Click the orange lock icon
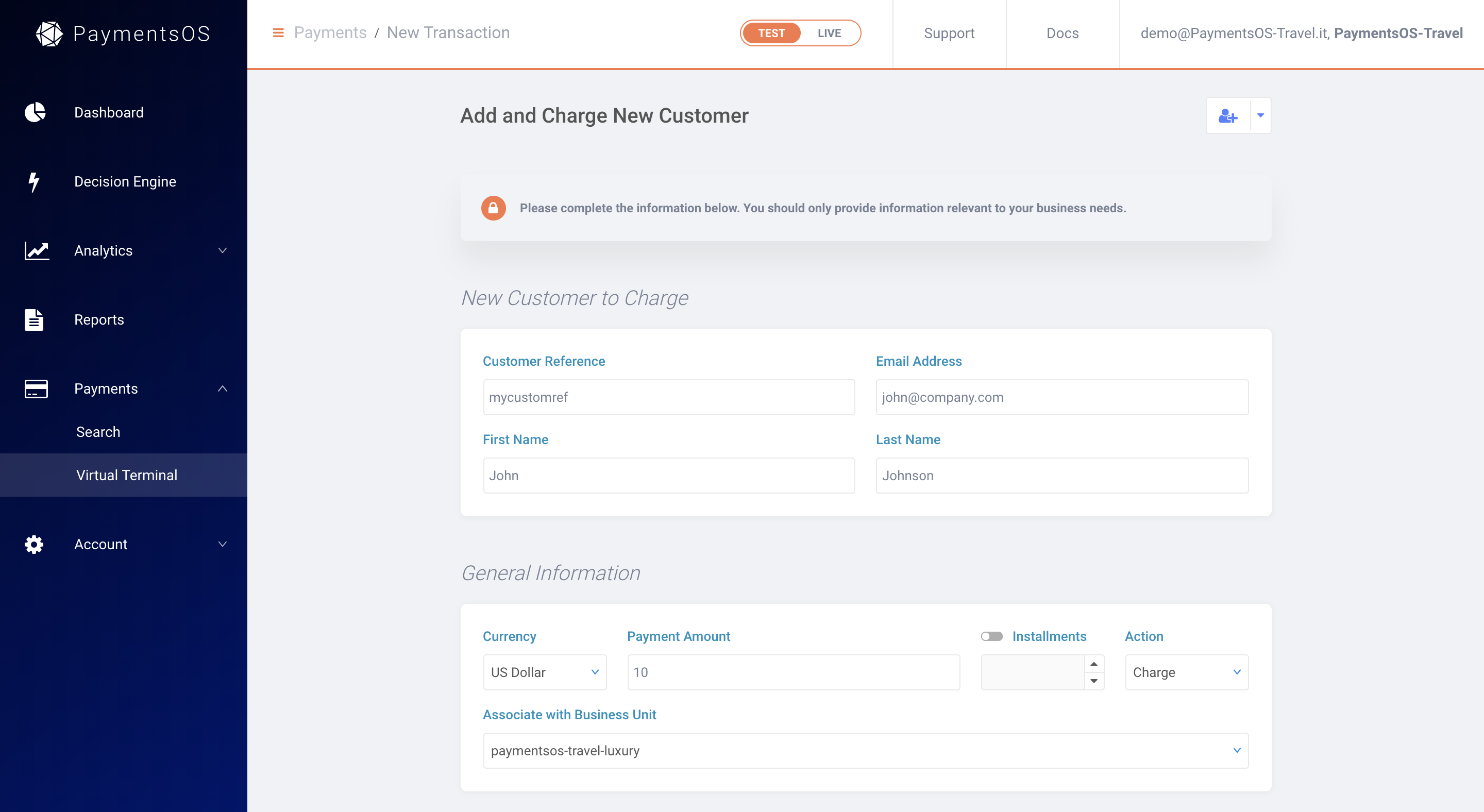 [493, 208]
